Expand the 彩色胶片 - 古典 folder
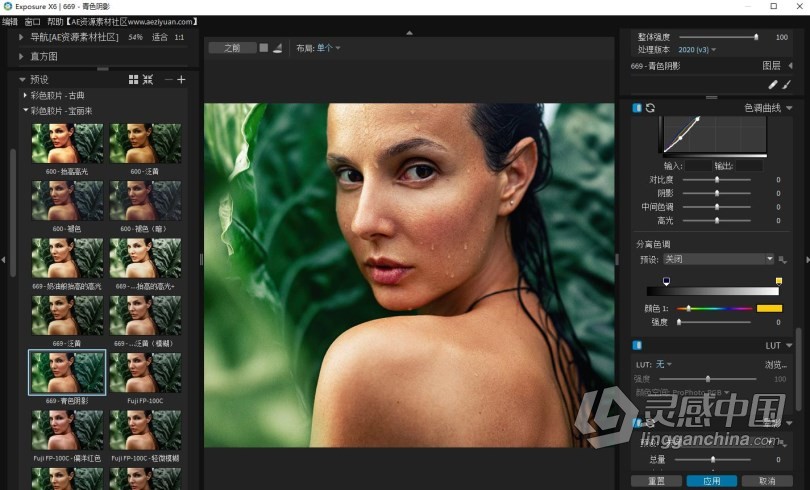 [25, 95]
